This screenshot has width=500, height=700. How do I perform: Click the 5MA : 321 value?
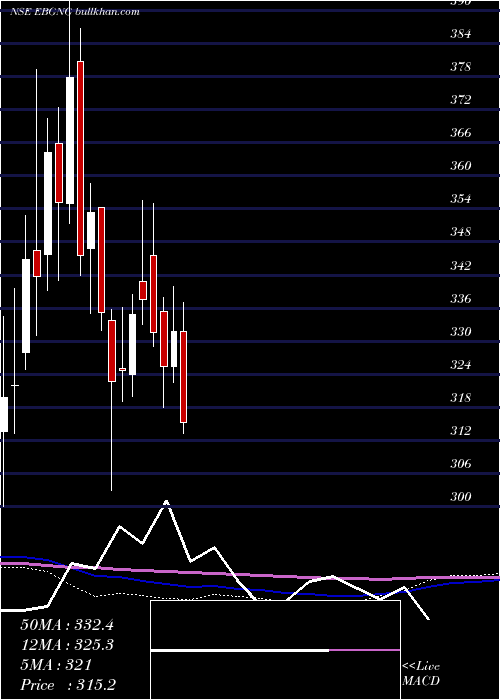(x=56, y=665)
